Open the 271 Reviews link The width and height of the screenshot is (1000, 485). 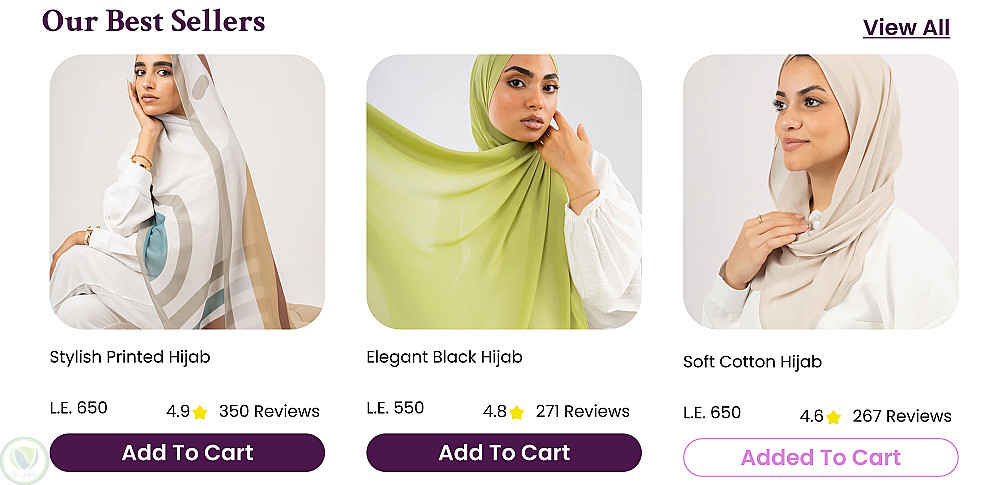click(583, 412)
